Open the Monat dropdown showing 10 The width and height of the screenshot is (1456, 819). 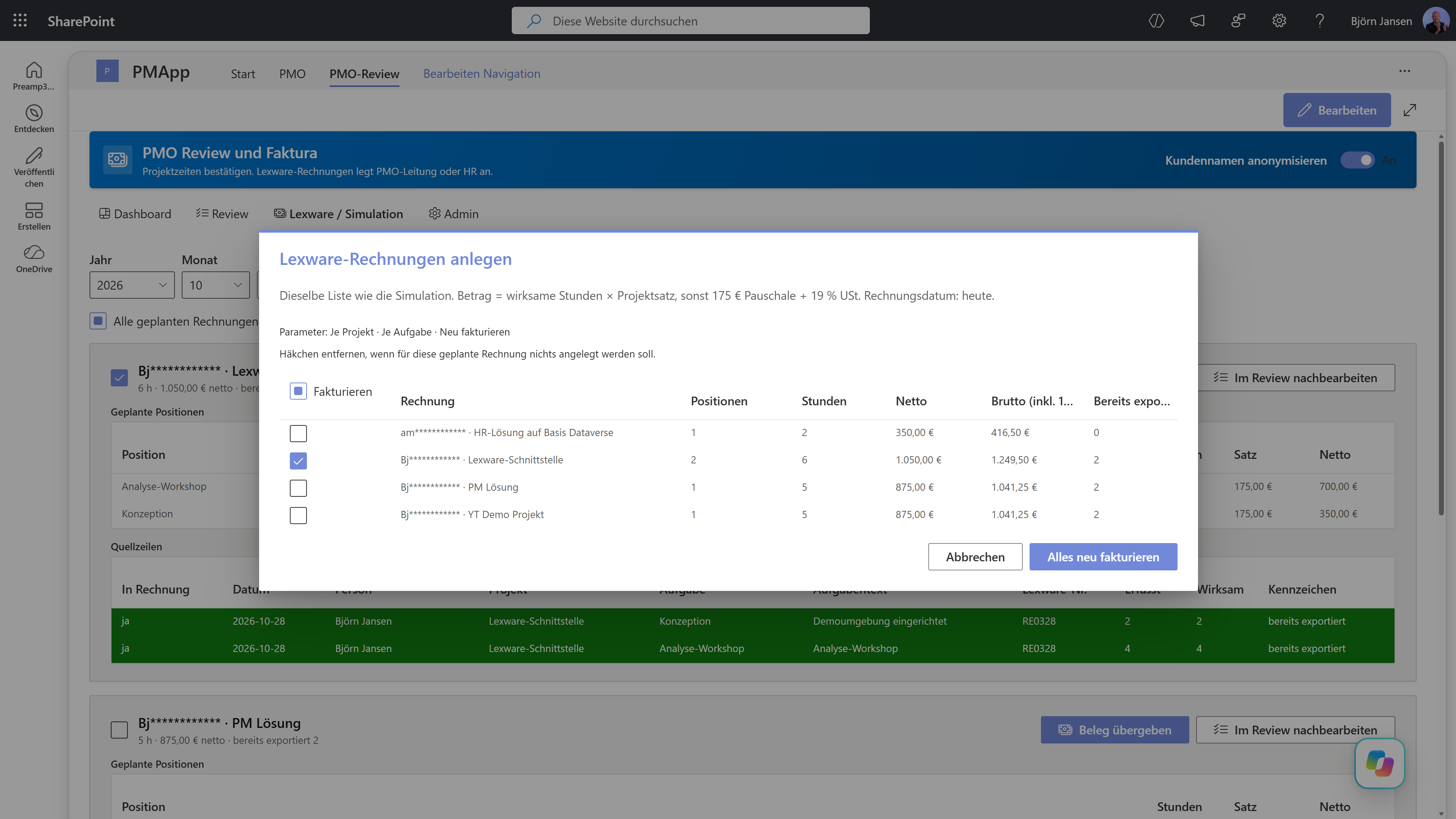pos(215,285)
